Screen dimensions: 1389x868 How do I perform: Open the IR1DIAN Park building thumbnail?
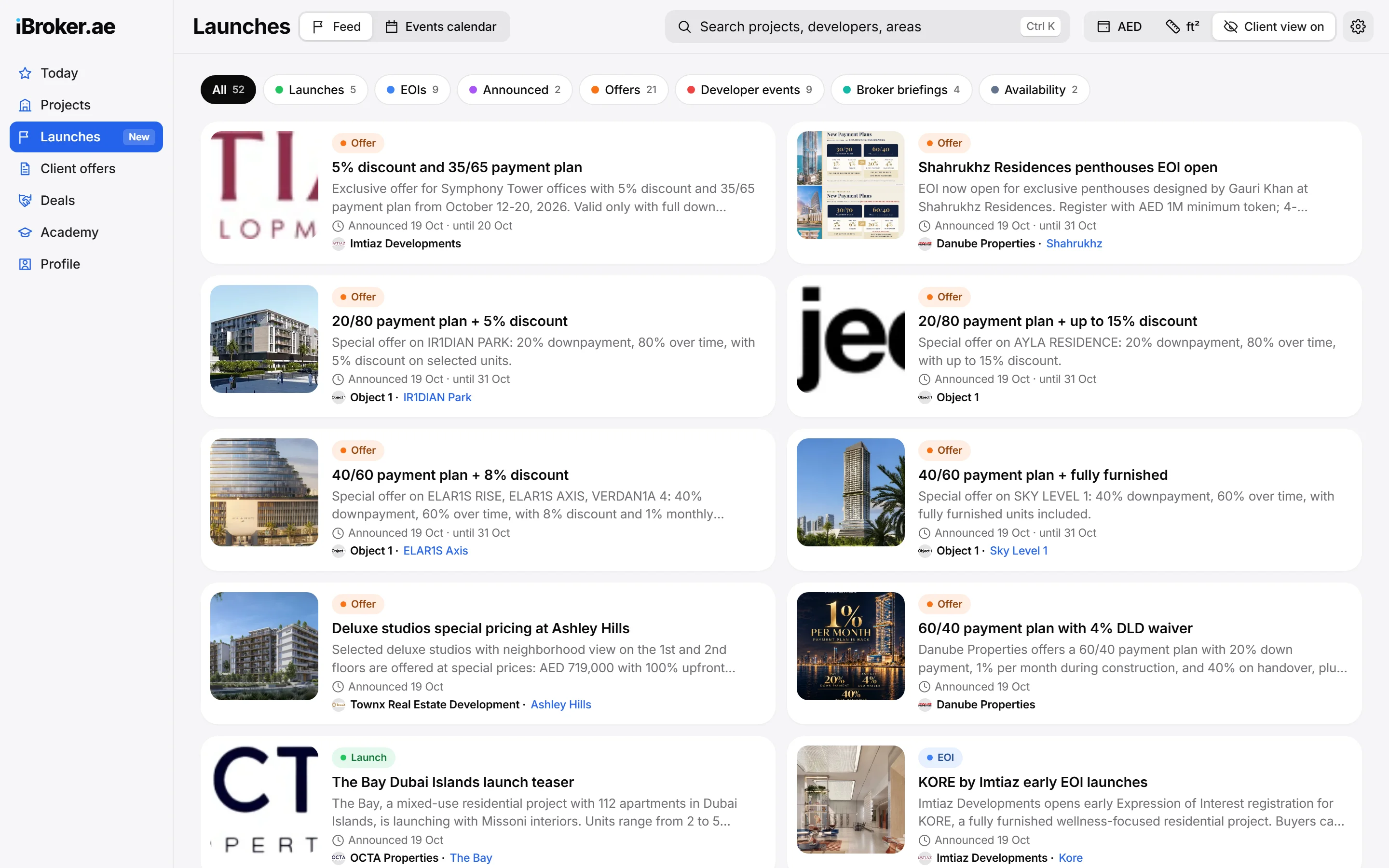click(264, 339)
